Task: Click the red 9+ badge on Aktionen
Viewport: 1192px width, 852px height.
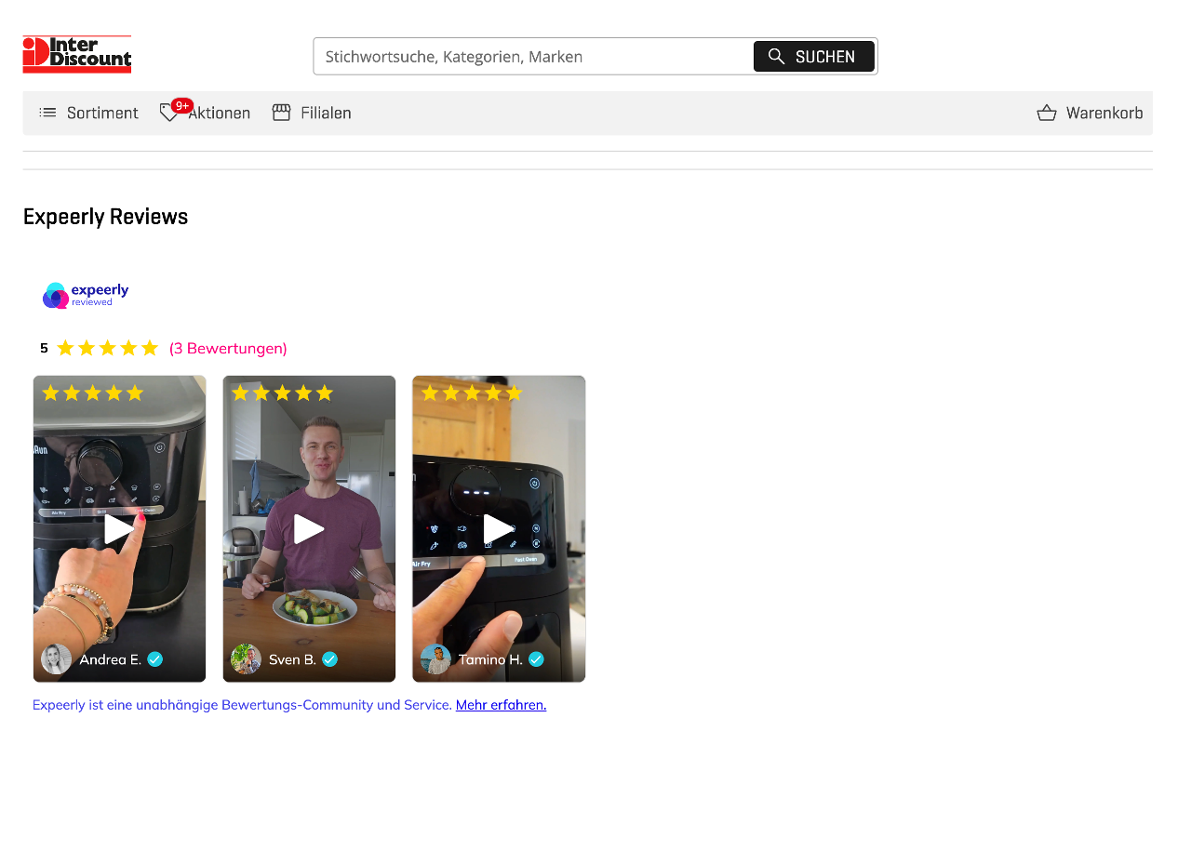Action: coord(182,106)
